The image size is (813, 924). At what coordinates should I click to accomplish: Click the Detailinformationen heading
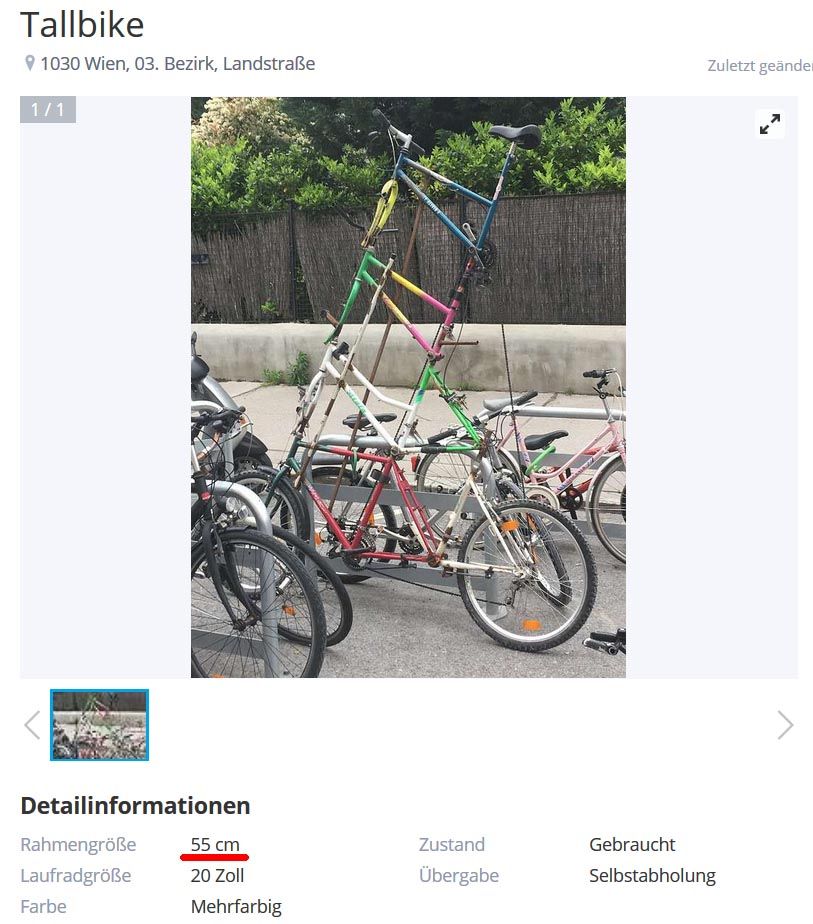tap(136, 806)
